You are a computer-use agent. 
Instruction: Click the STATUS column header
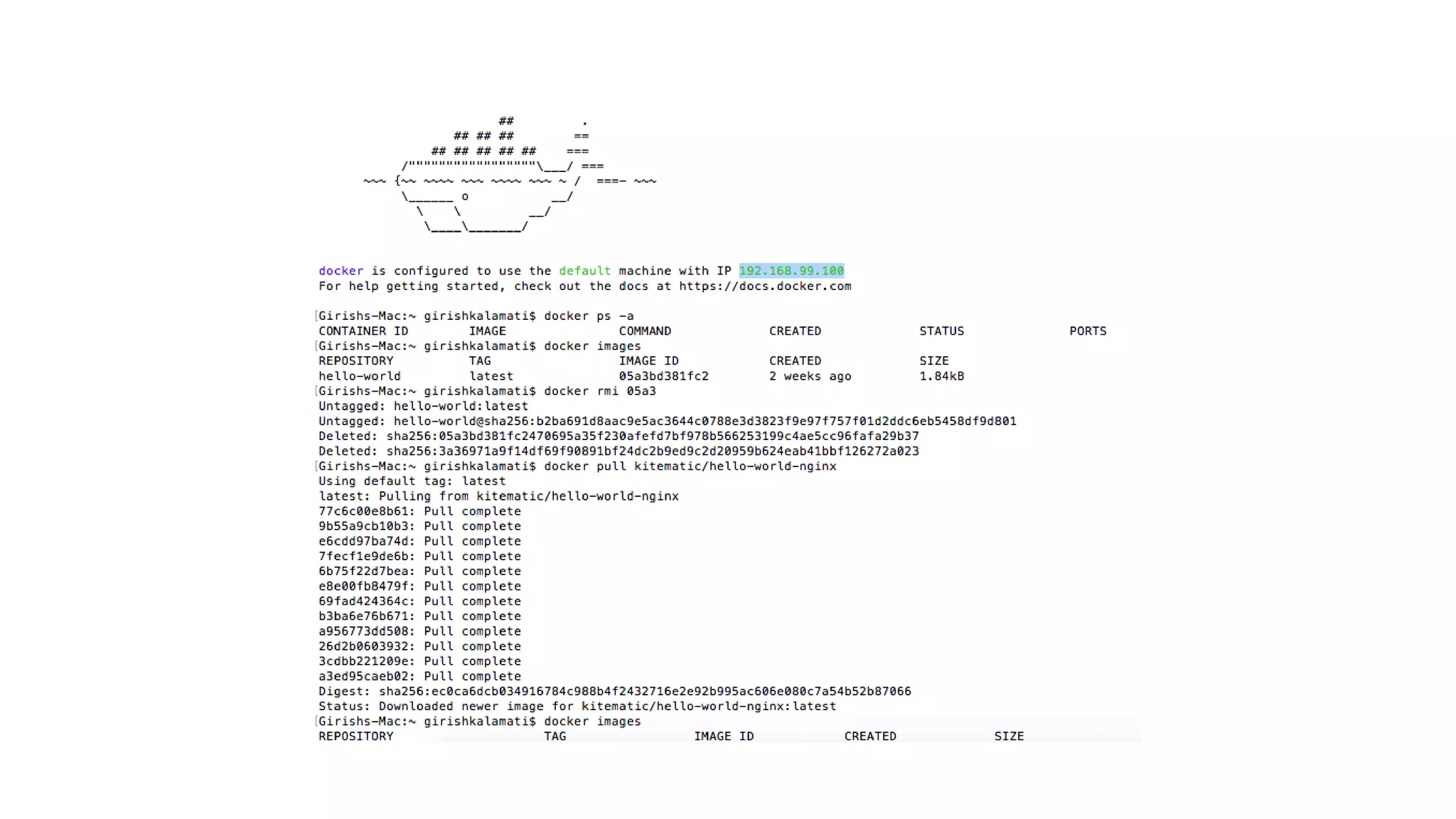[x=941, y=331]
